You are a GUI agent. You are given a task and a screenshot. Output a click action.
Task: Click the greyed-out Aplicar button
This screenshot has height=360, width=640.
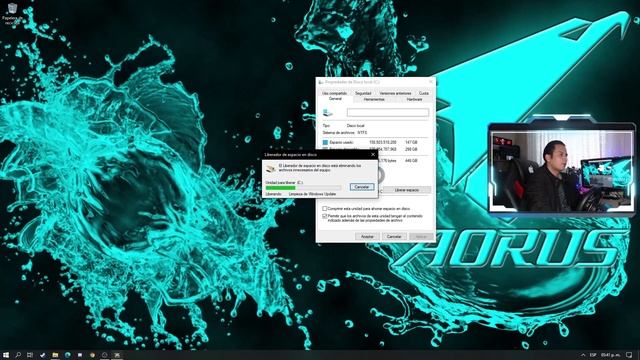pos(421,236)
